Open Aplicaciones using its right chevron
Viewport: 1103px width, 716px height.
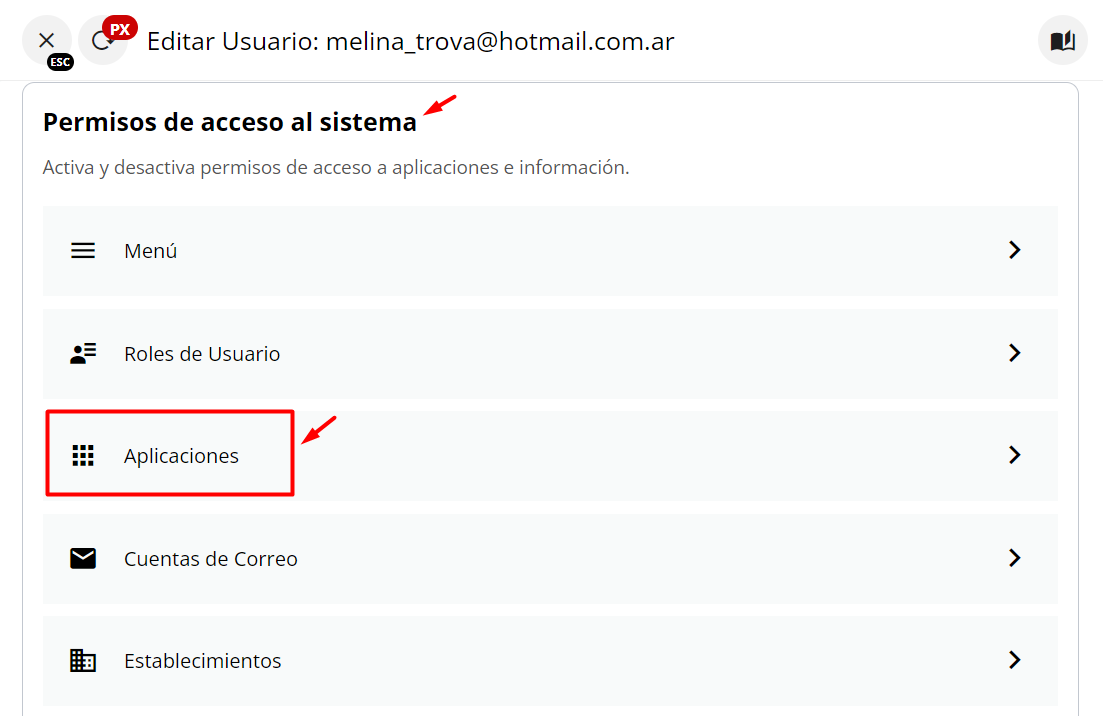(1014, 455)
